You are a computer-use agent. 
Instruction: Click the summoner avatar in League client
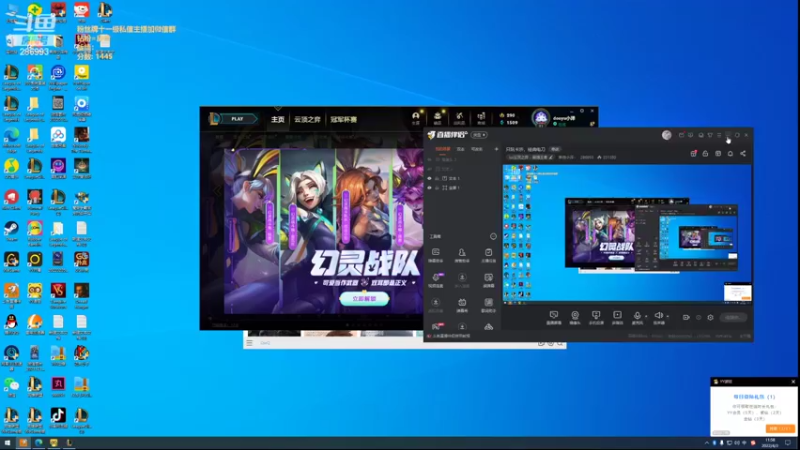(x=540, y=118)
